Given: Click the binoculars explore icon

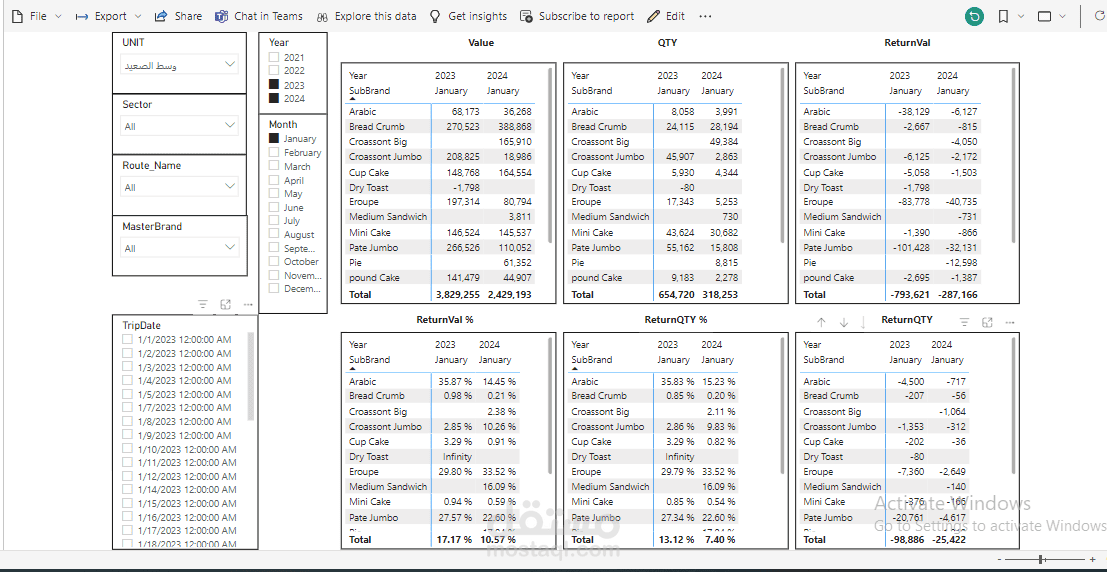Looking at the screenshot, I should click(323, 16).
